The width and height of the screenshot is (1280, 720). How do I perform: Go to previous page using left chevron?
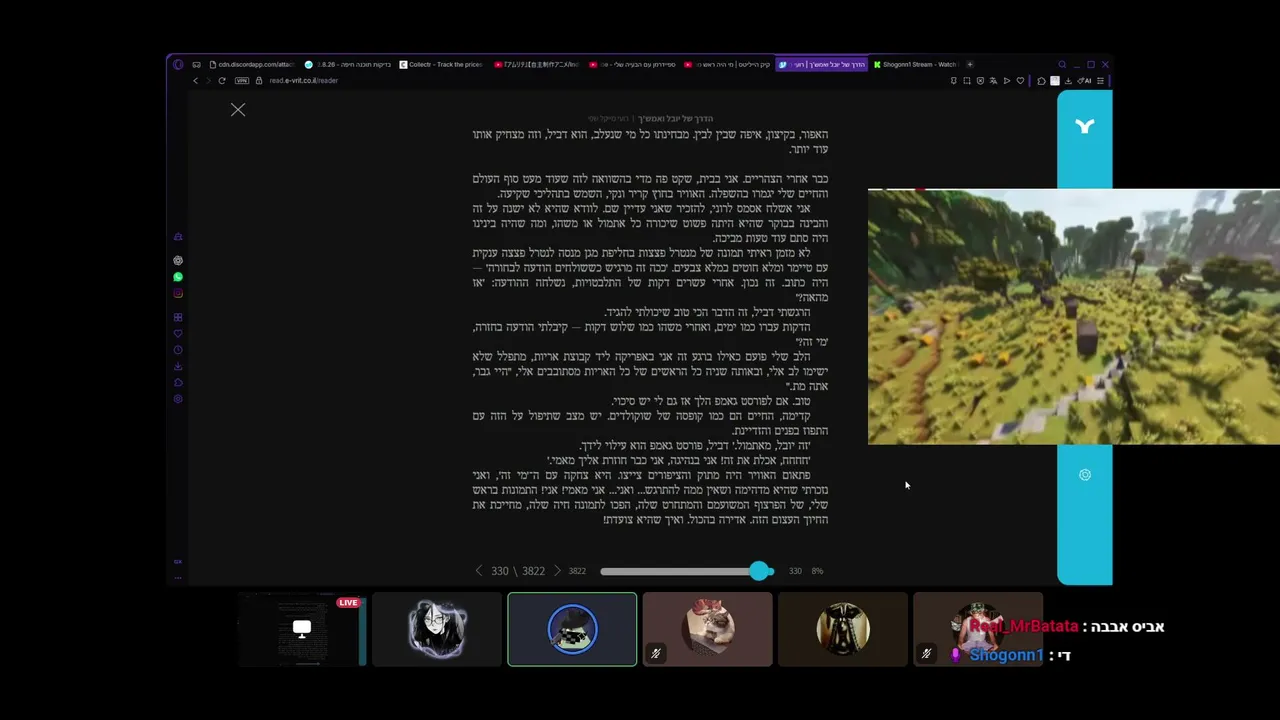pos(478,571)
